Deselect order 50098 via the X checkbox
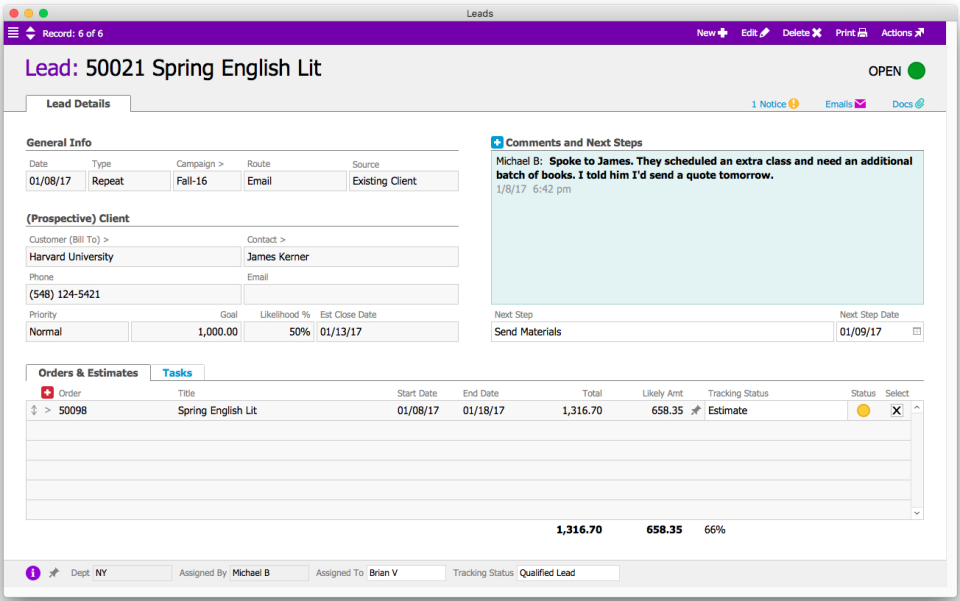Image resolution: width=960 pixels, height=601 pixels. point(896,410)
